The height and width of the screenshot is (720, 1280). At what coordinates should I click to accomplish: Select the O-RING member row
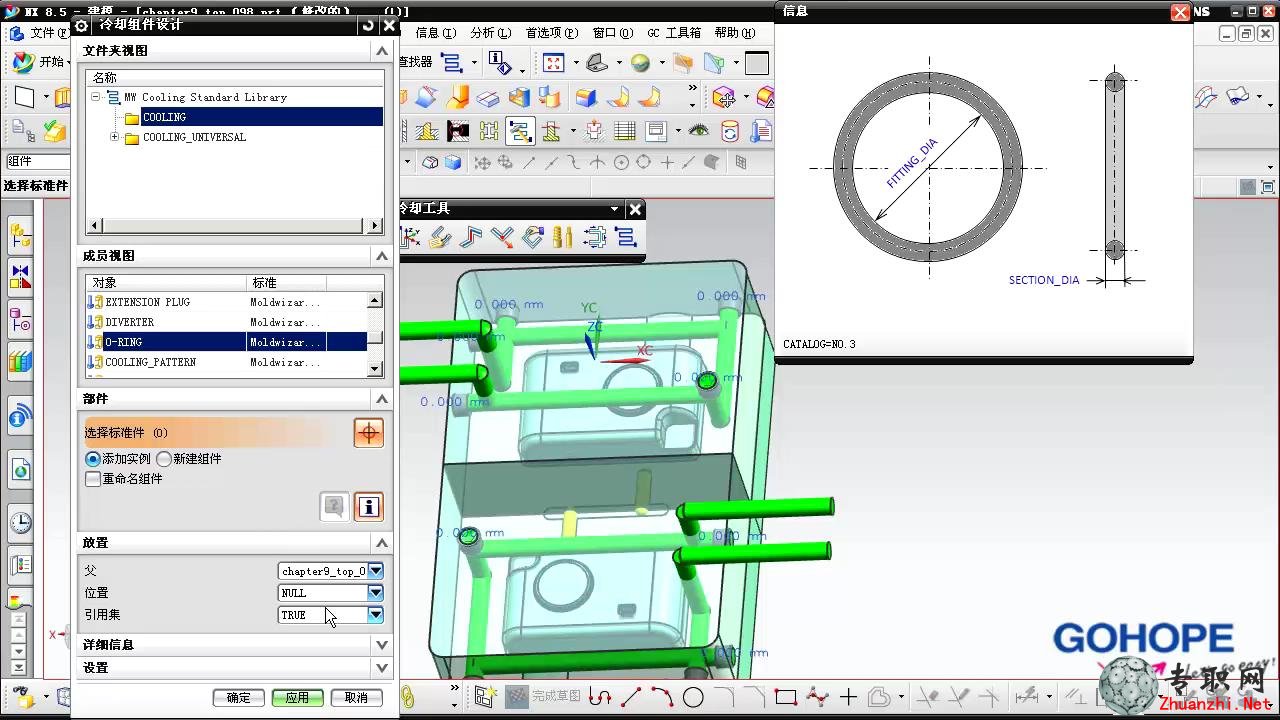tap(227, 342)
